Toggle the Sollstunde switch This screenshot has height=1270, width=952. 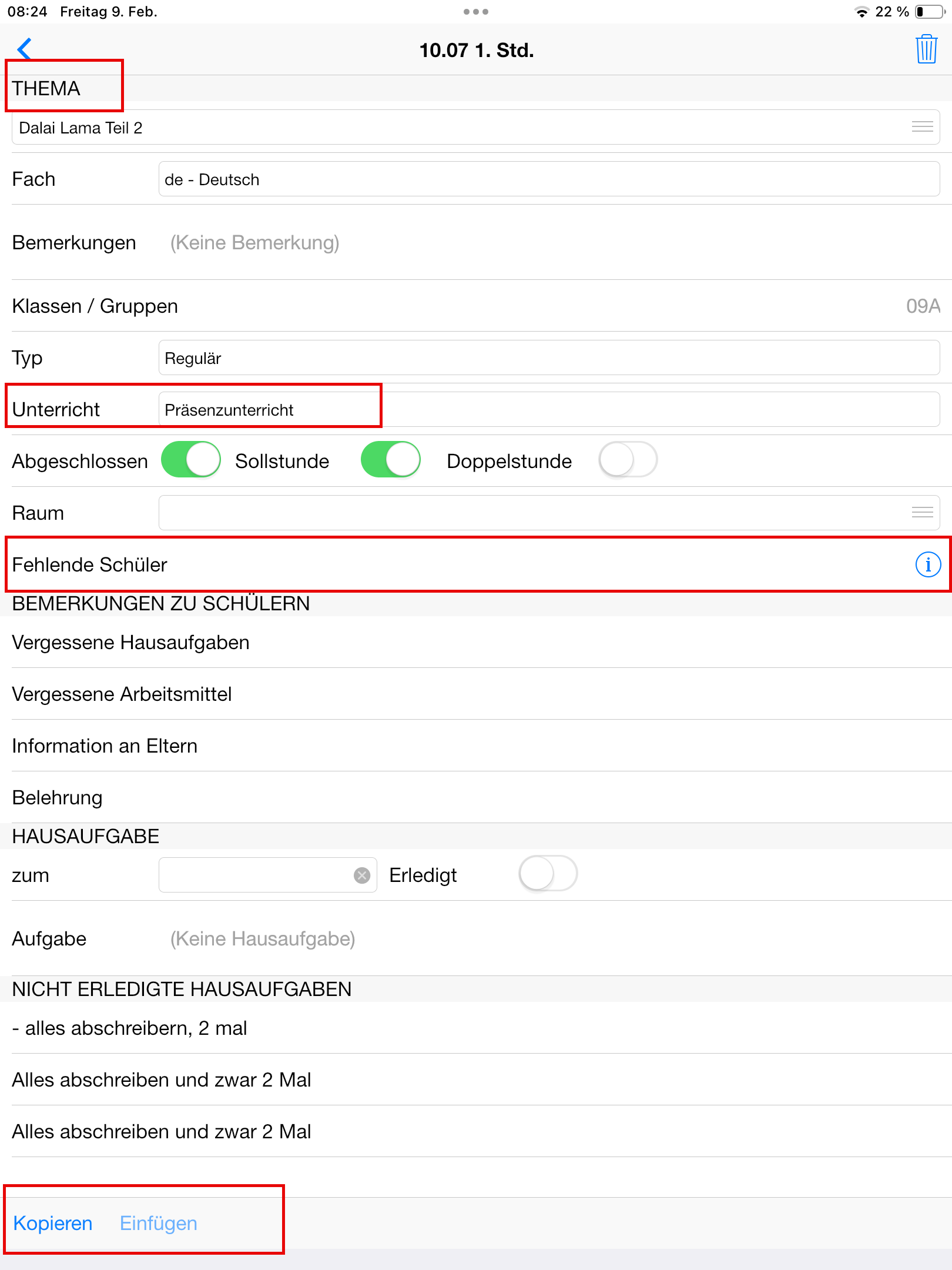coord(391,460)
